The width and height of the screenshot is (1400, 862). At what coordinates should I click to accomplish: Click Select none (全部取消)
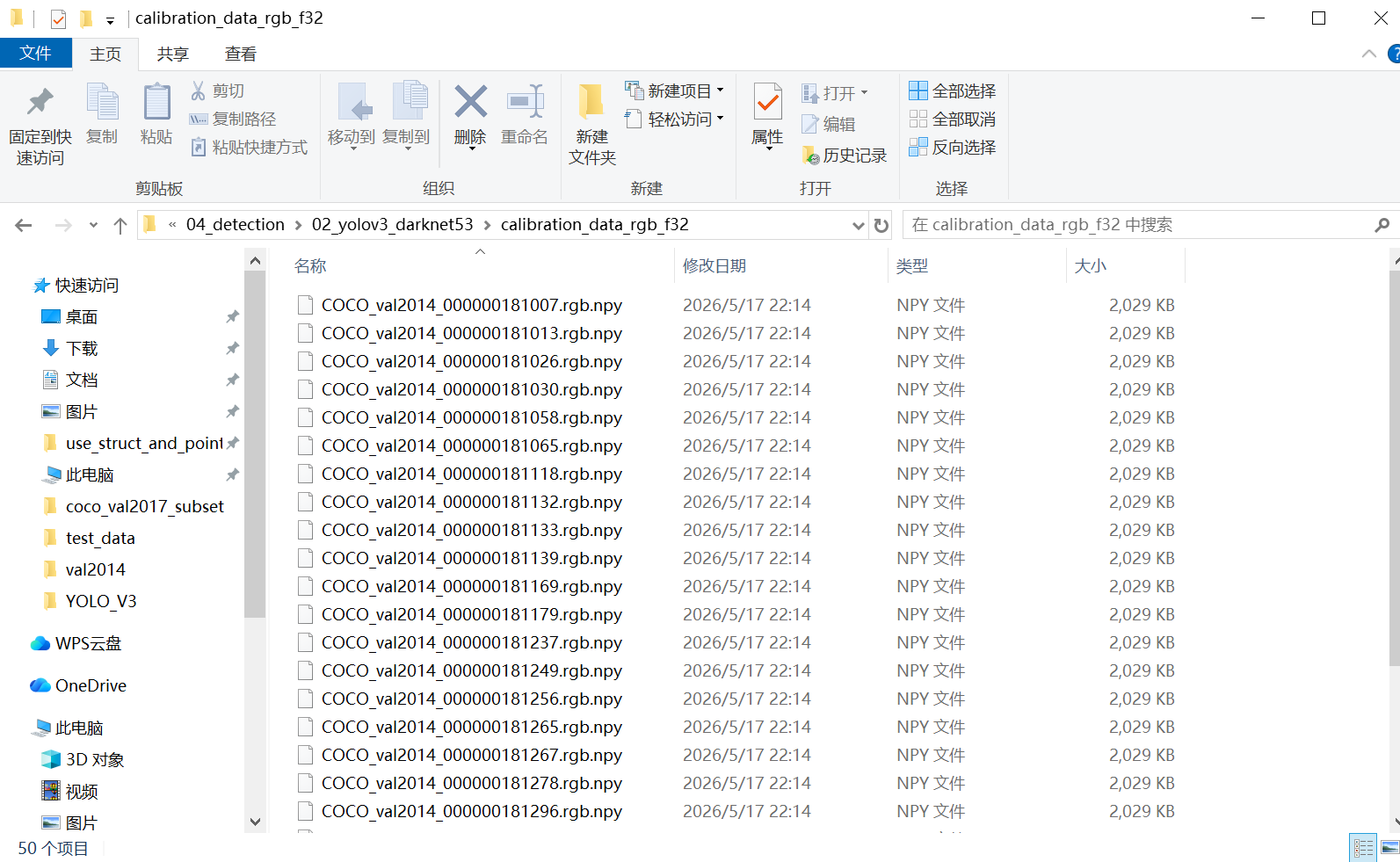pyautogui.click(x=952, y=119)
